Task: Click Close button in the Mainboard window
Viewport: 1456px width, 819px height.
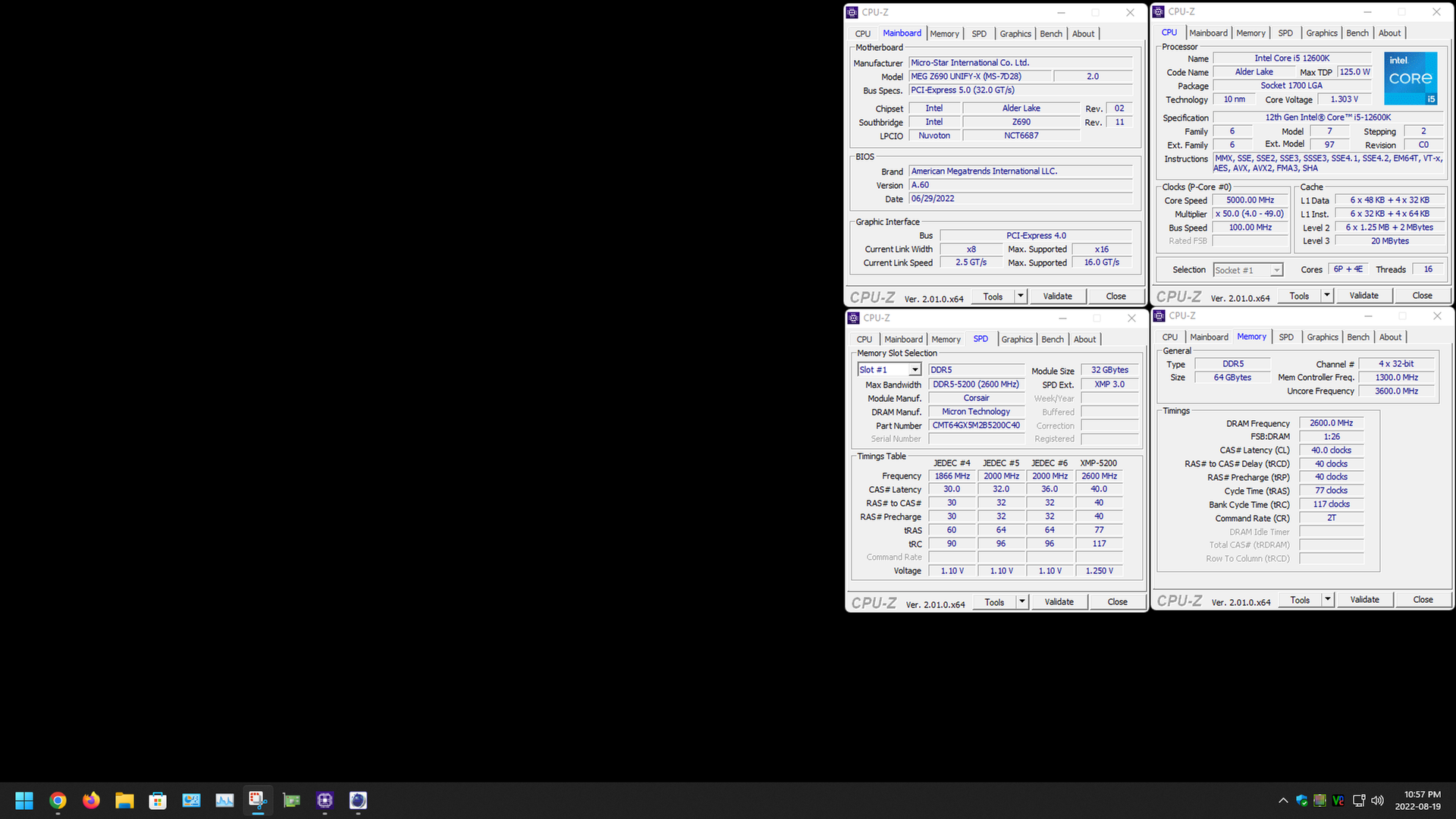Action: click(x=1116, y=296)
